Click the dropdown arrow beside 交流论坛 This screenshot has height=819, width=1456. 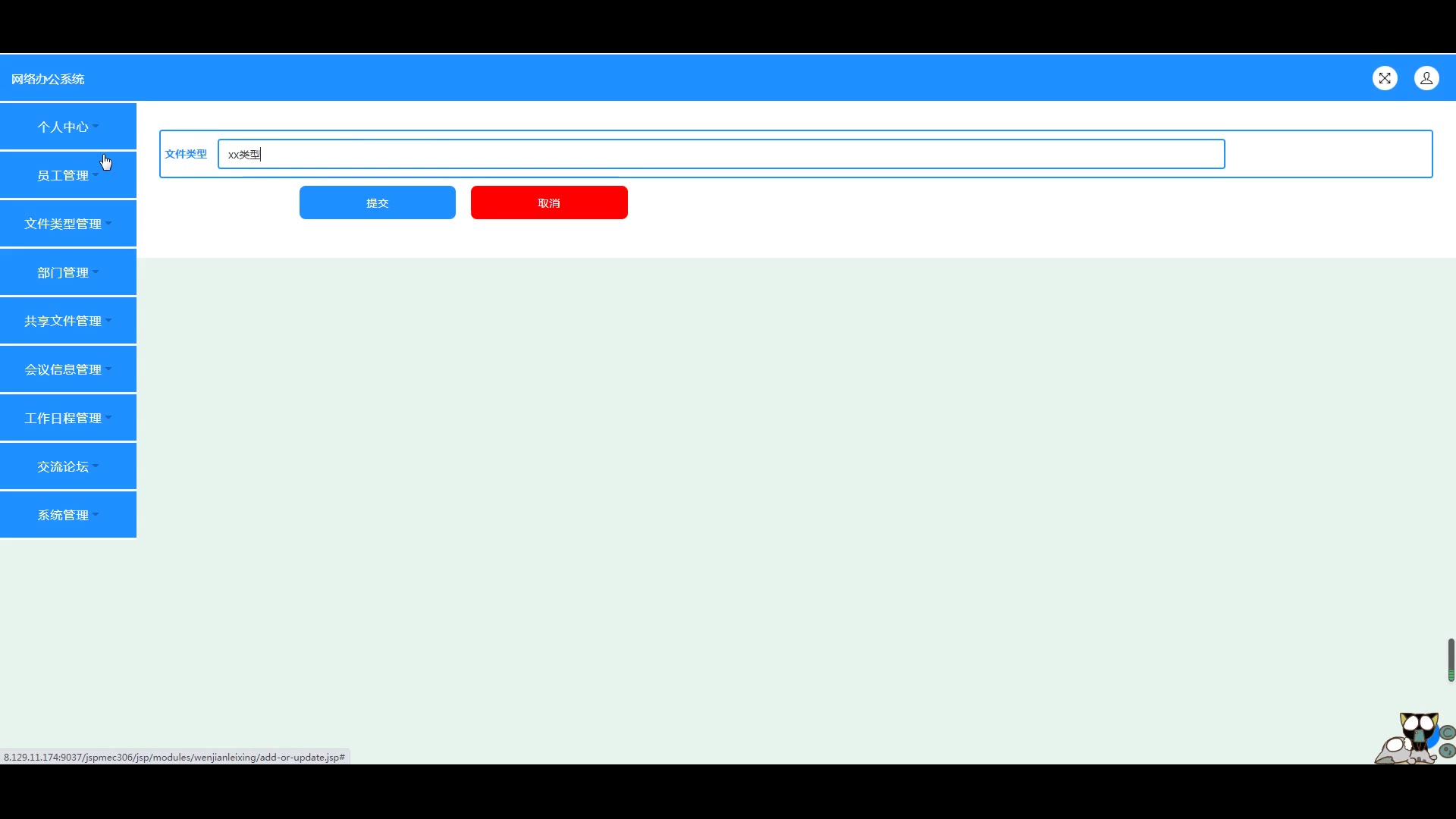click(x=96, y=466)
